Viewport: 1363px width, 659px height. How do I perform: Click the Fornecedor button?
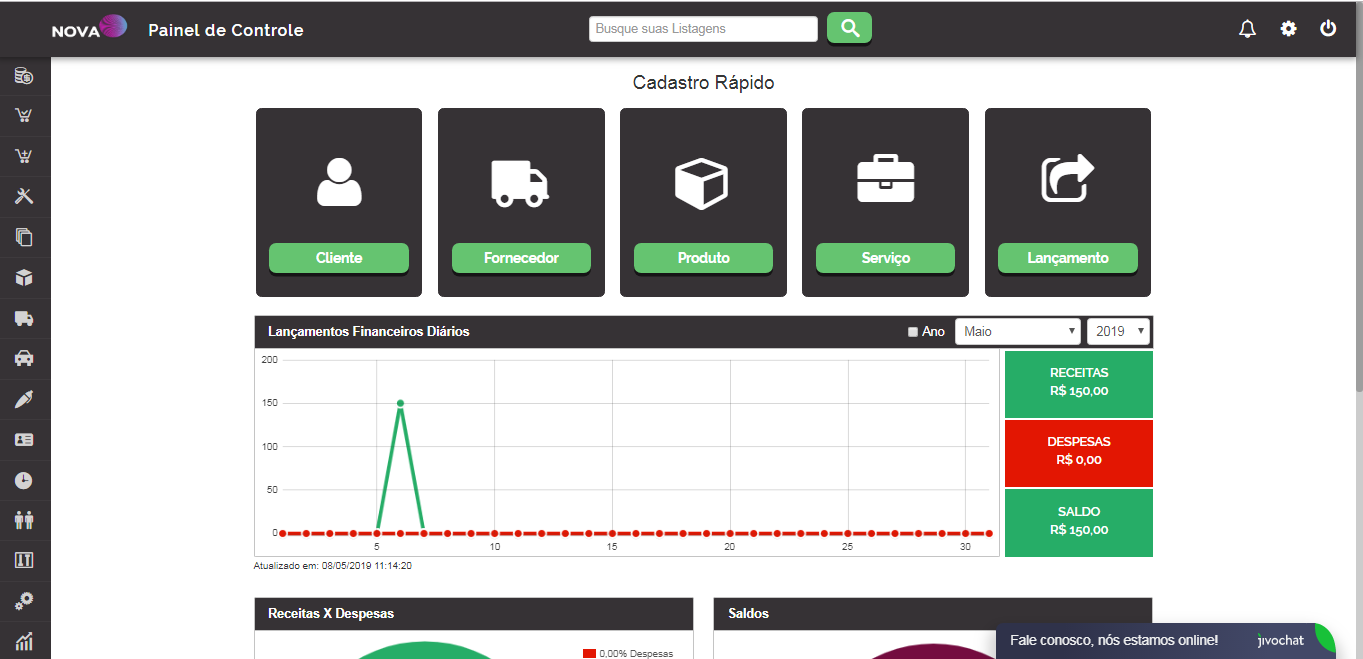coord(521,258)
